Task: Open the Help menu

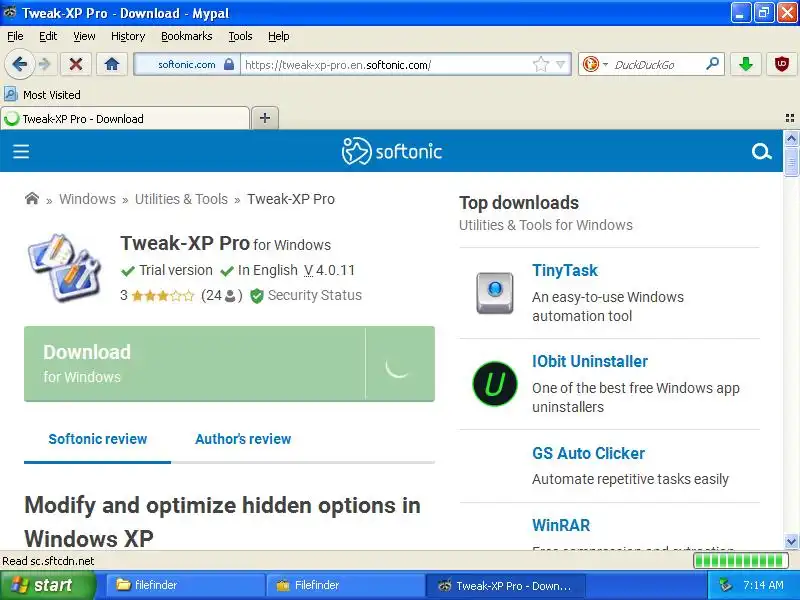Action: click(279, 36)
